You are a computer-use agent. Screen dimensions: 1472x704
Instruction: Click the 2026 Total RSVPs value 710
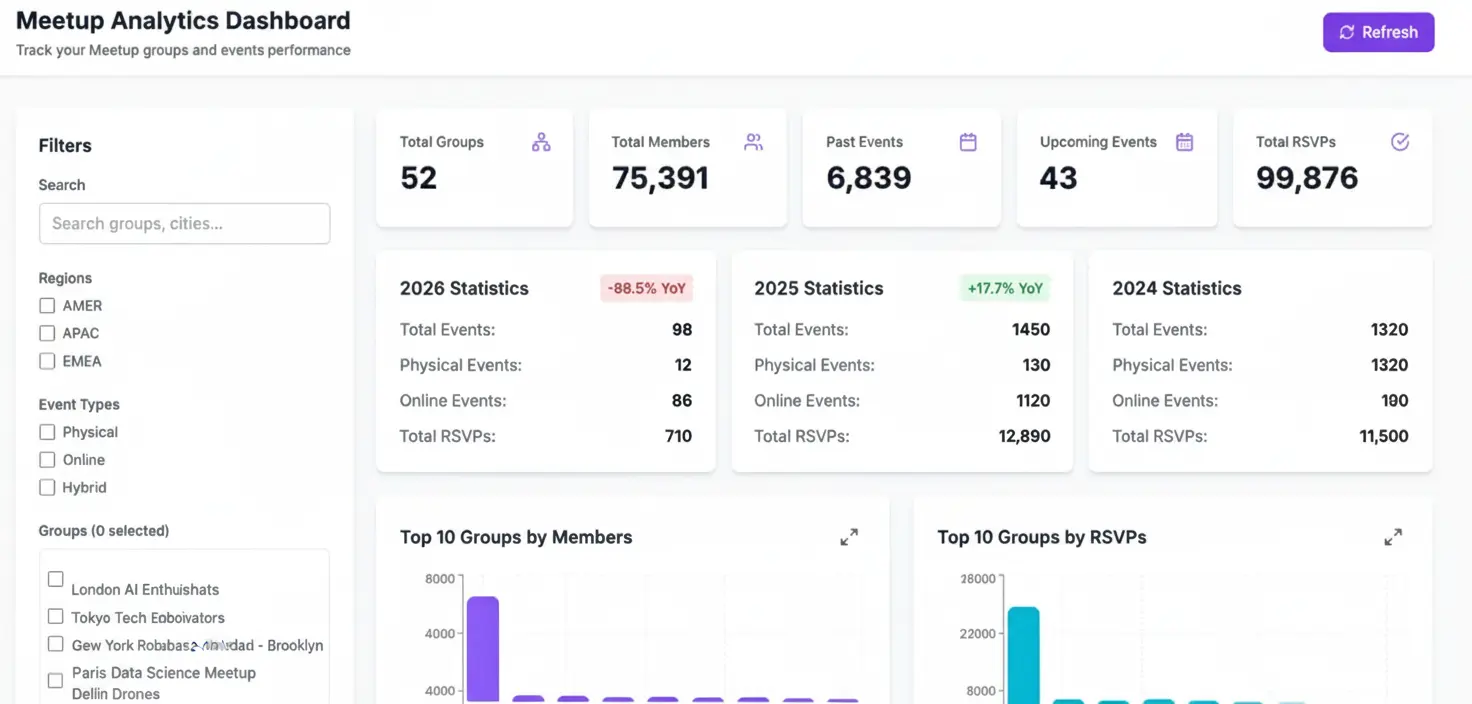tap(679, 436)
